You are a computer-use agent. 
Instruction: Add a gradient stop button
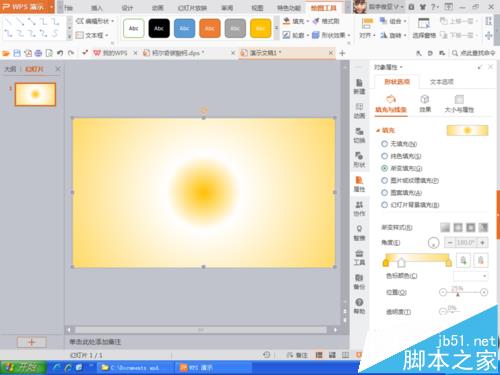pos(463,260)
